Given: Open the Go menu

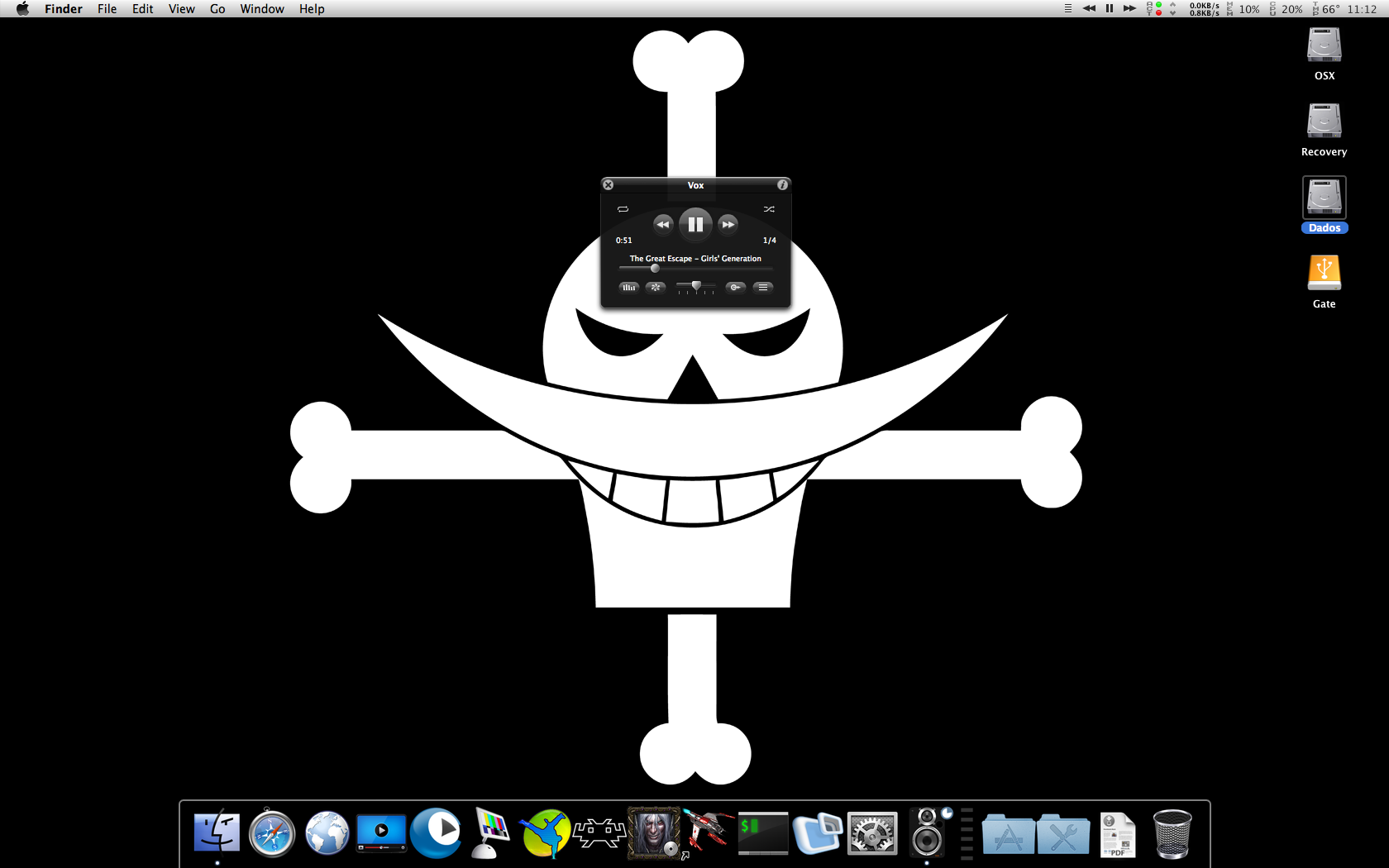Looking at the screenshot, I should (x=217, y=9).
